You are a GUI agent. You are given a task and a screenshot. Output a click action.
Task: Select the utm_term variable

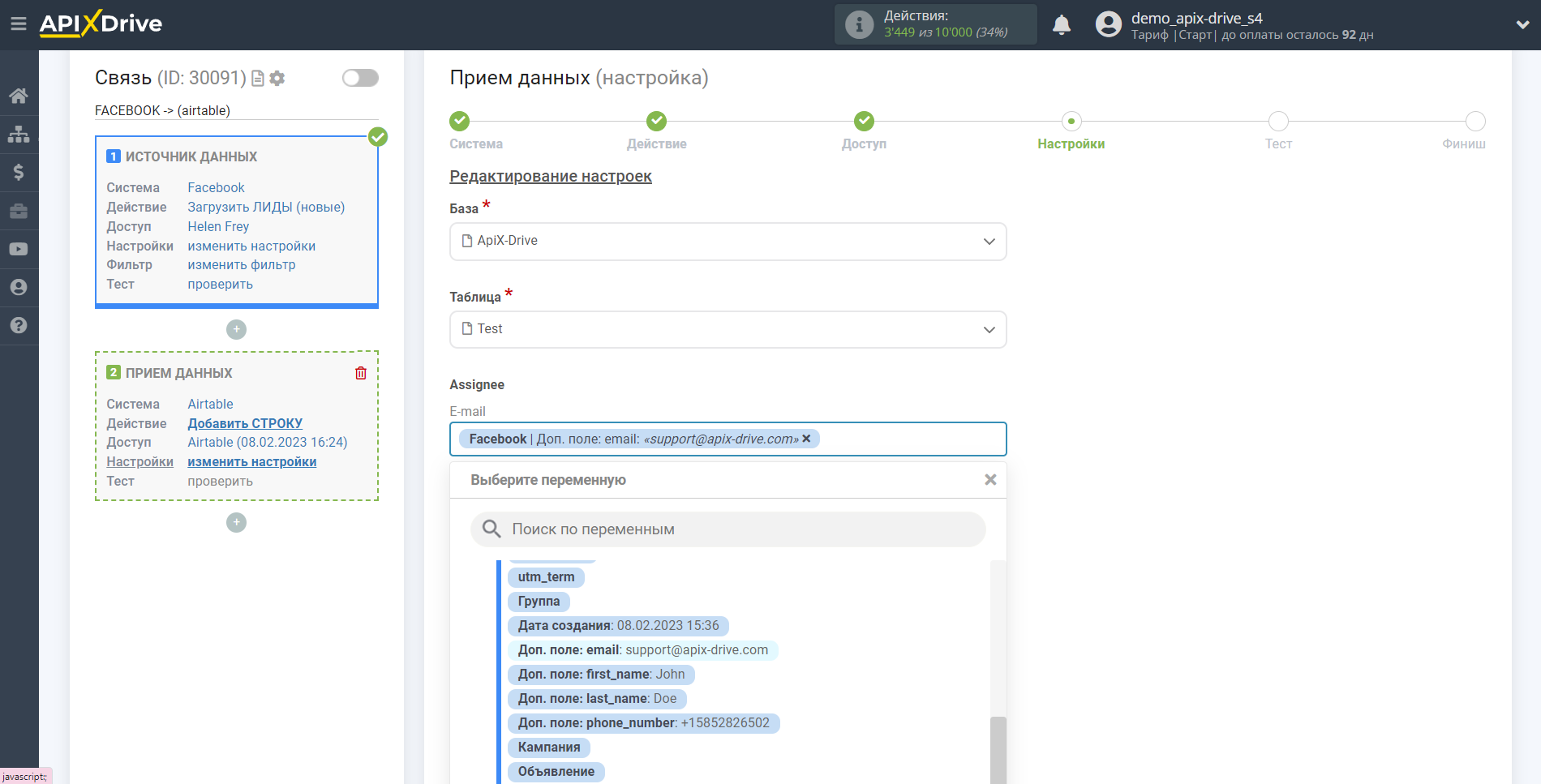coord(546,577)
